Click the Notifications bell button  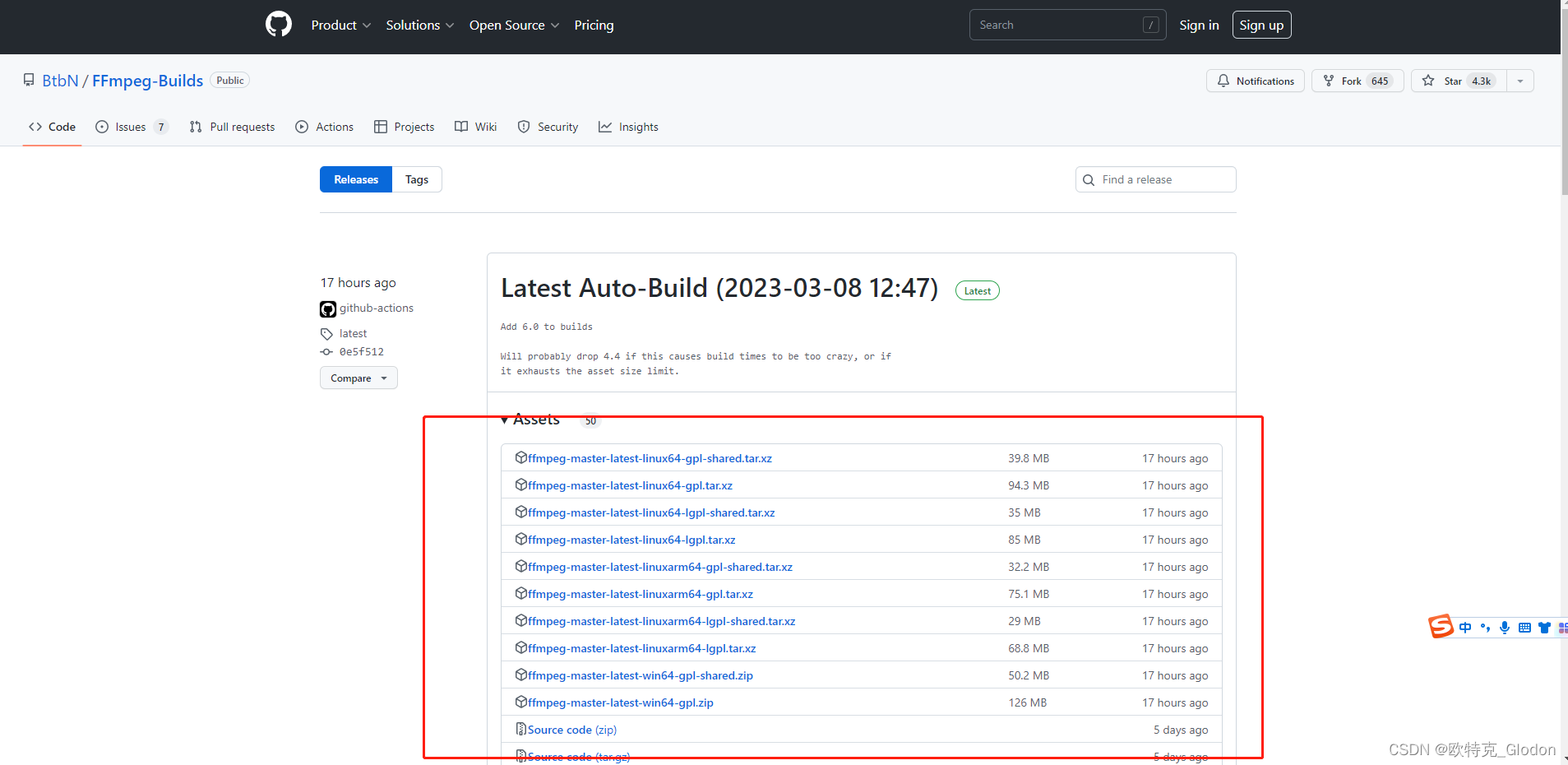pos(1255,81)
